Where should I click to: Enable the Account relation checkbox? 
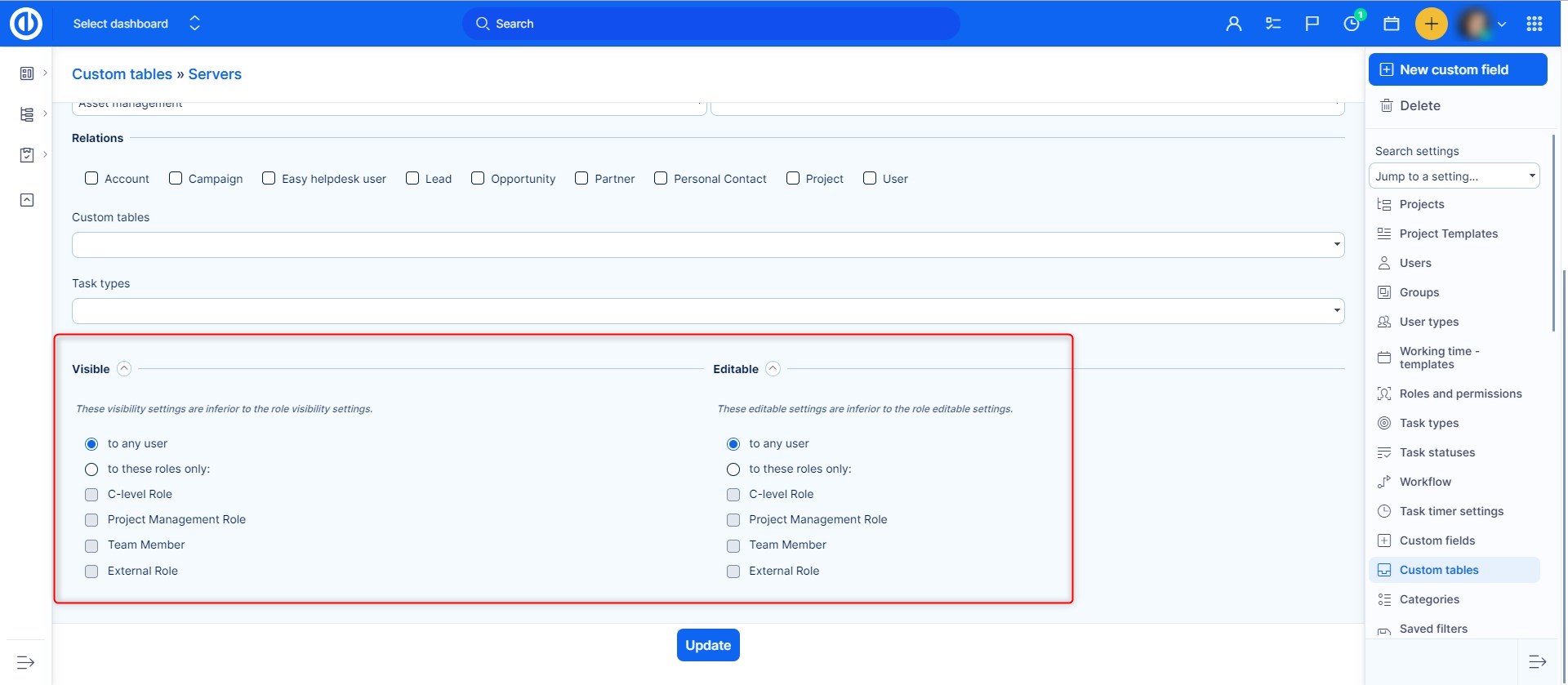coord(91,178)
